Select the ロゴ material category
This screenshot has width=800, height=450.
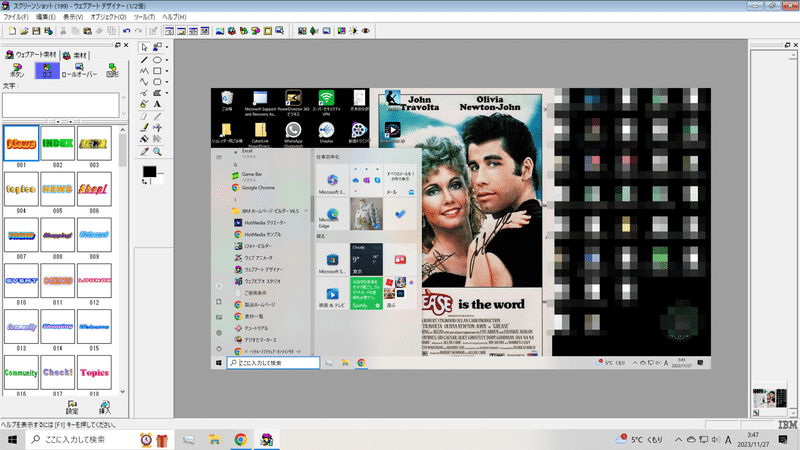pos(47,70)
